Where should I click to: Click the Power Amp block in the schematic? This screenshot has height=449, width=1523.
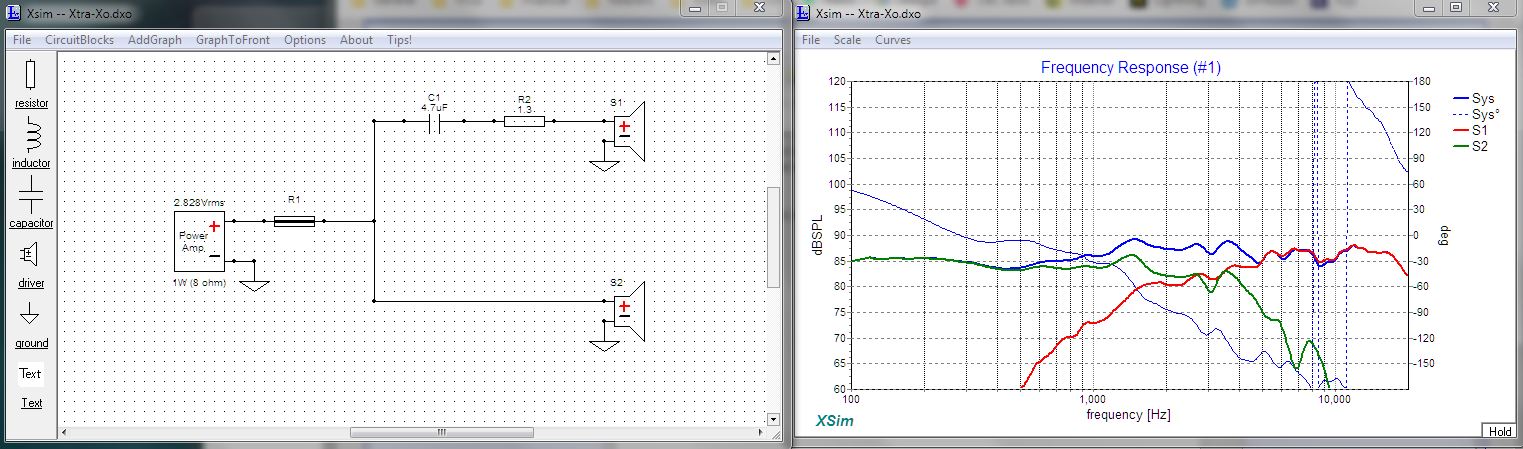199,241
